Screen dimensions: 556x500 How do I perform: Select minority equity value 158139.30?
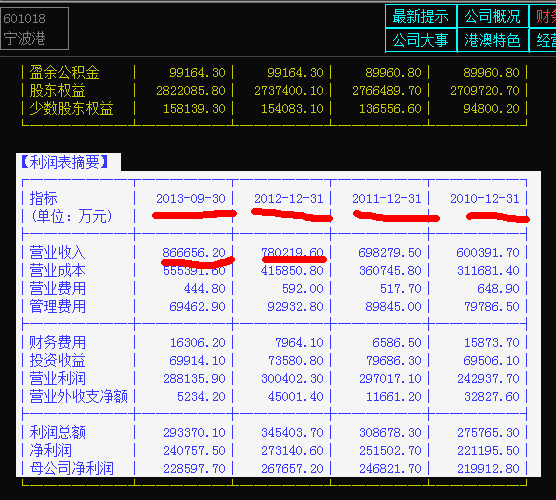click(194, 109)
